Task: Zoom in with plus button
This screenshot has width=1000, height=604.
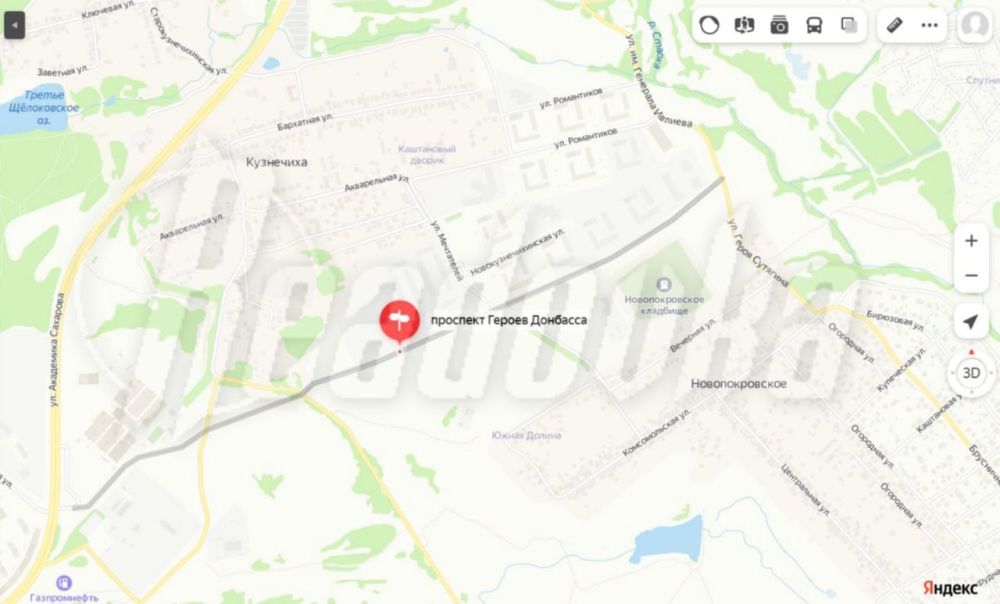Action: point(971,240)
